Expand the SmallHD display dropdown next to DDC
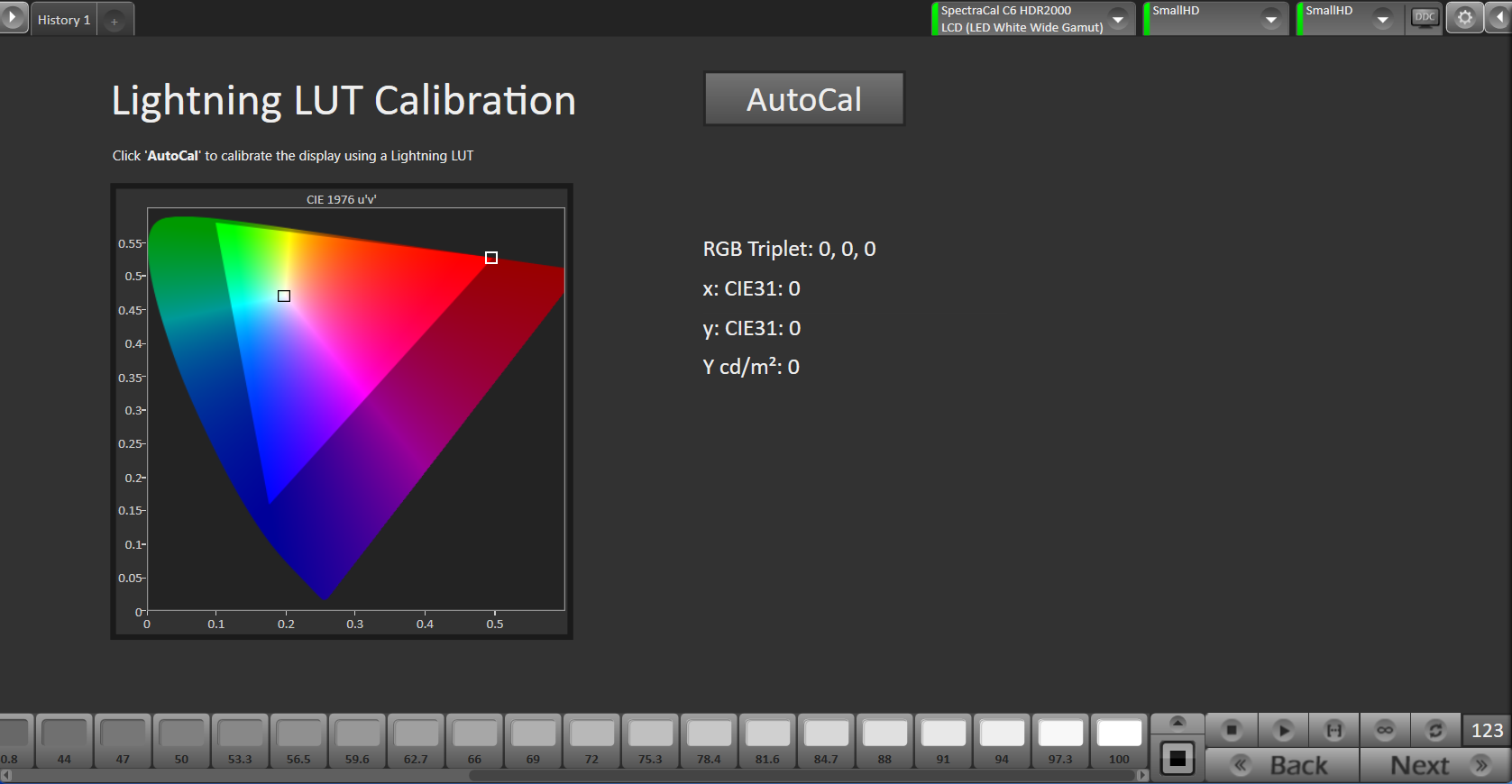The image size is (1512, 784). [x=1382, y=19]
